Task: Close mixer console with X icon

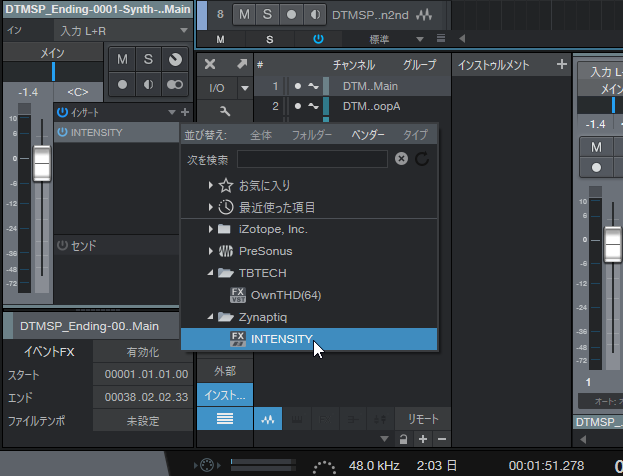Action: point(210,64)
